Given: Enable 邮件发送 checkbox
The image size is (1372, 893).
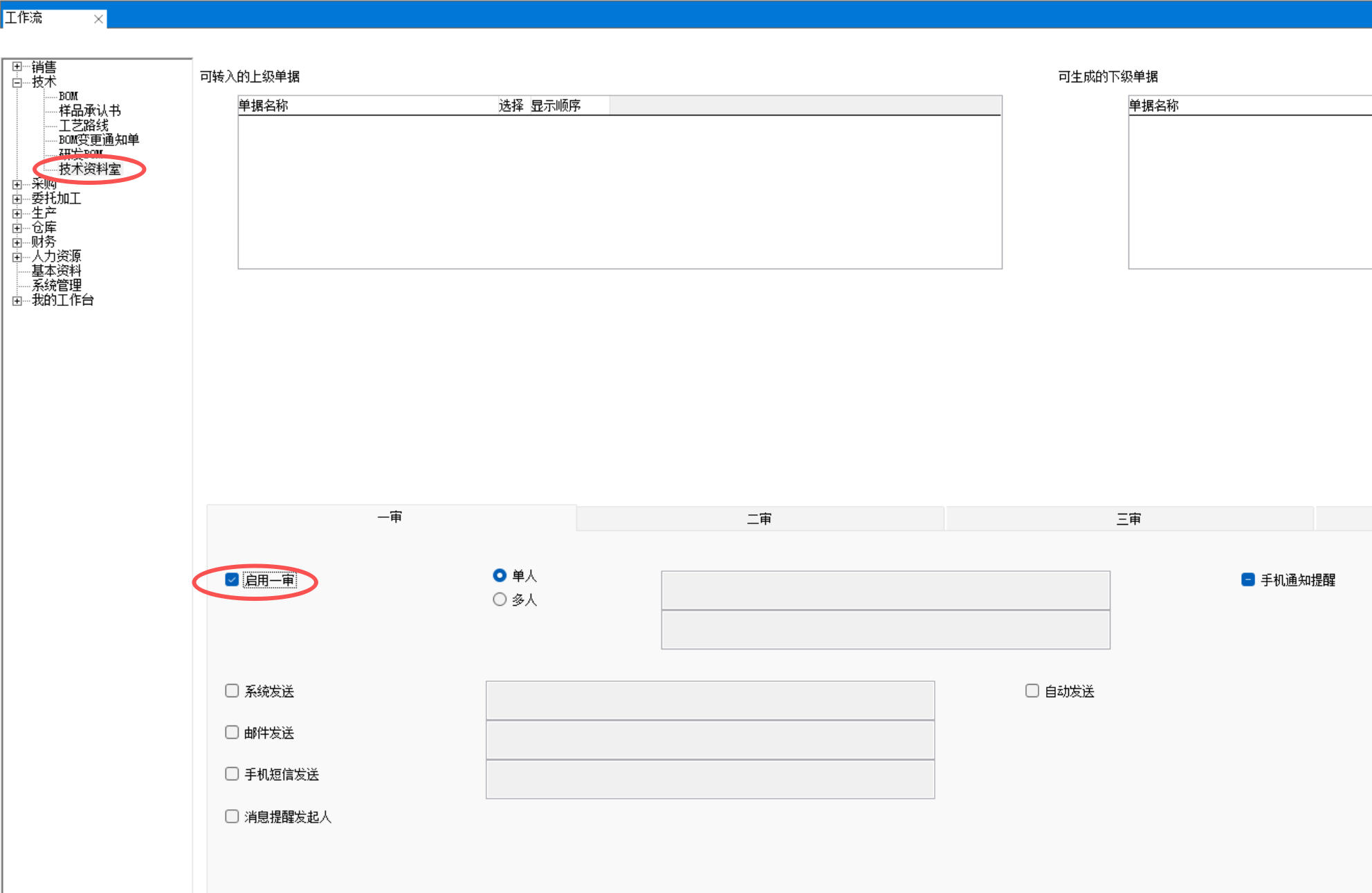Looking at the screenshot, I should (x=232, y=732).
